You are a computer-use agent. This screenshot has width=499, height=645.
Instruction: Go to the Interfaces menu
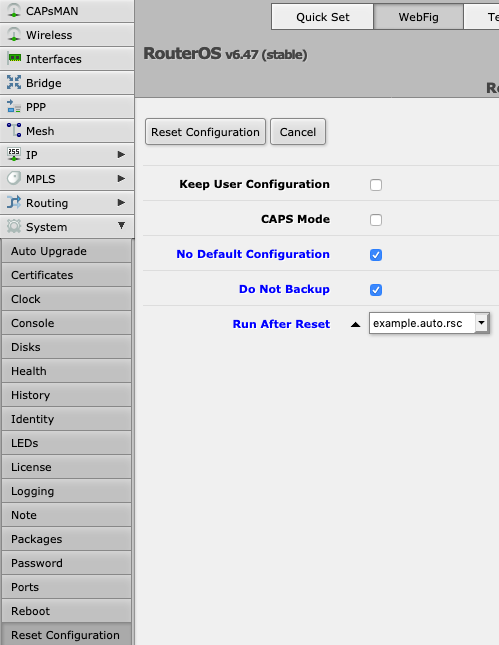[67, 59]
